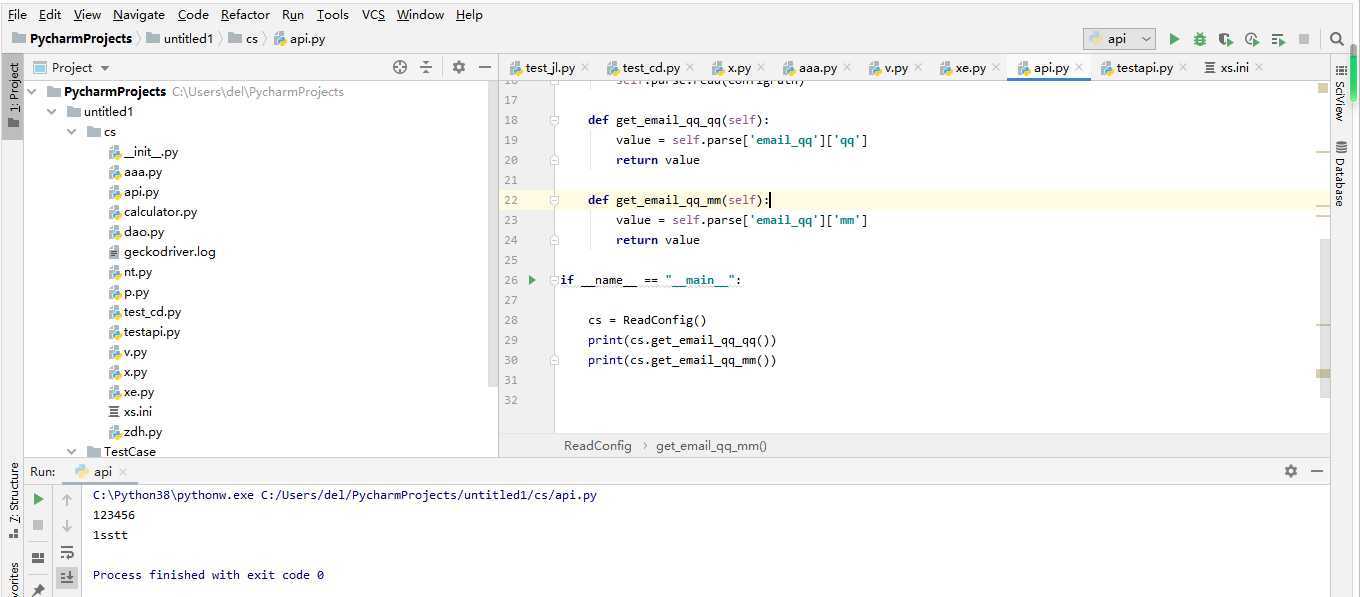The image size is (1360, 597).
Task: Click the up arrow in Run panel
Action: point(67,499)
